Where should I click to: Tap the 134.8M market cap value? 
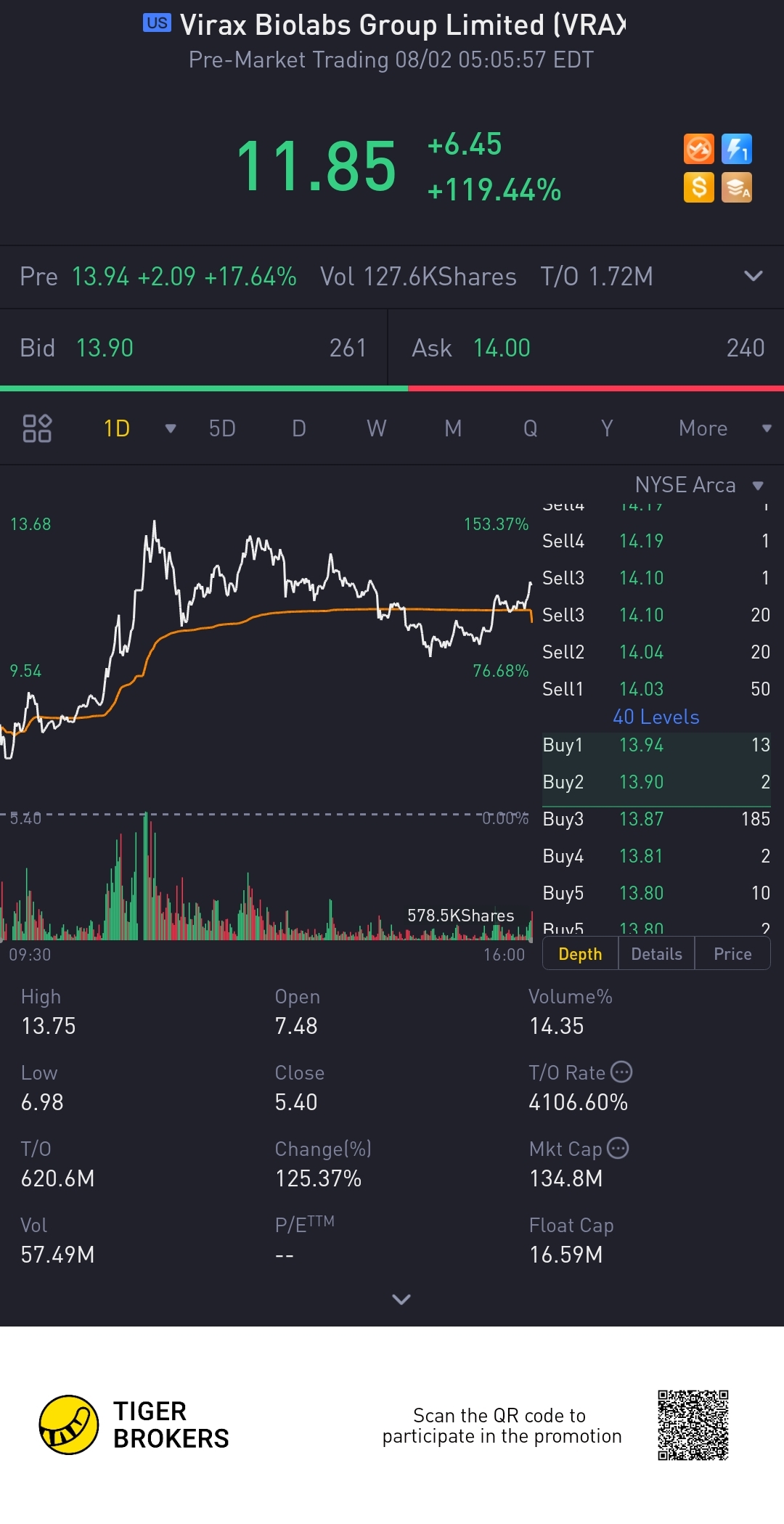coord(566,1179)
